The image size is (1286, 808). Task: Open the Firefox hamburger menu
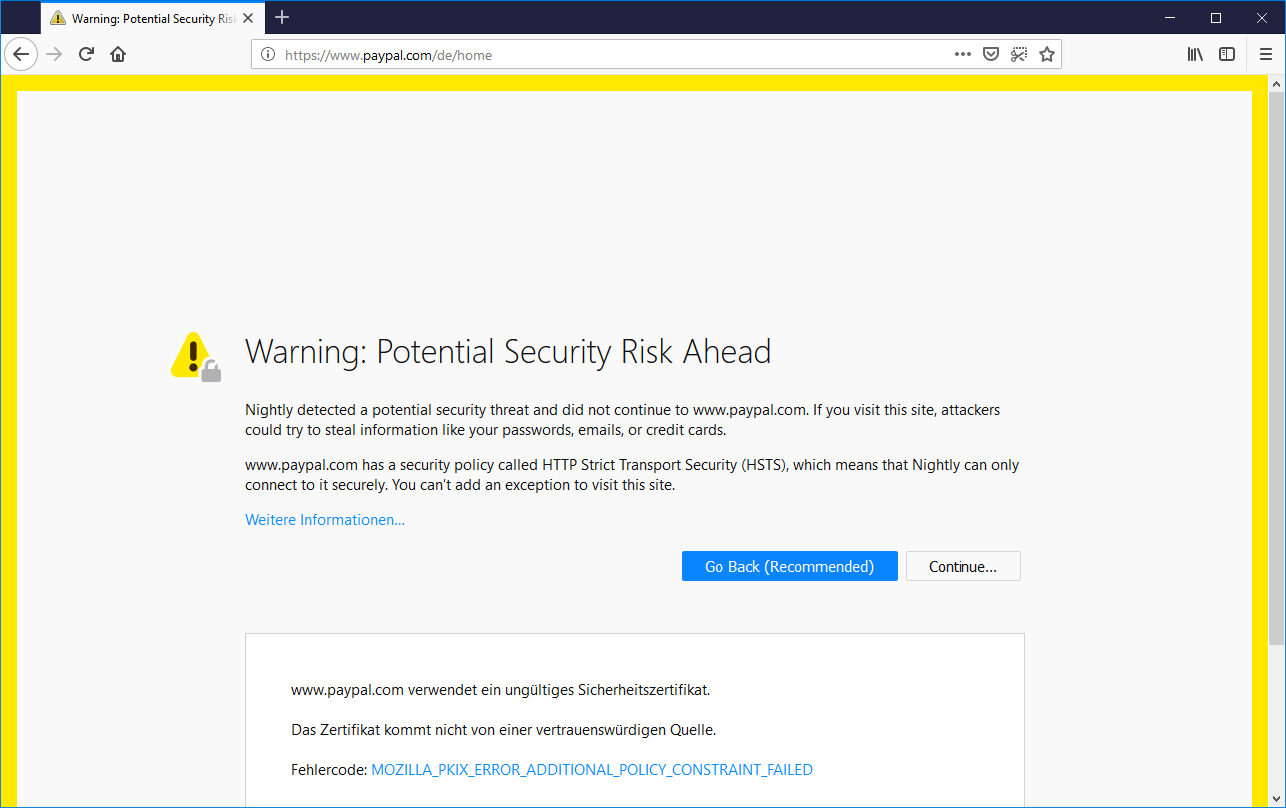pyautogui.click(x=1266, y=54)
